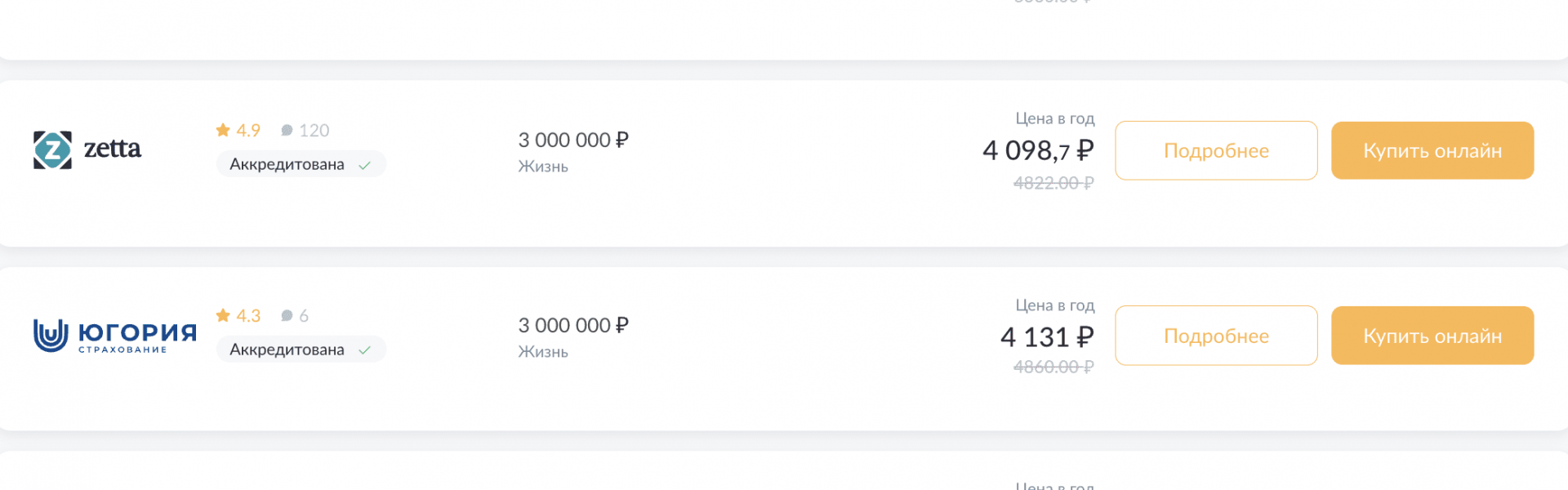Open Югория's reviews comment icon
The image size is (1568, 490).
tap(287, 316)
